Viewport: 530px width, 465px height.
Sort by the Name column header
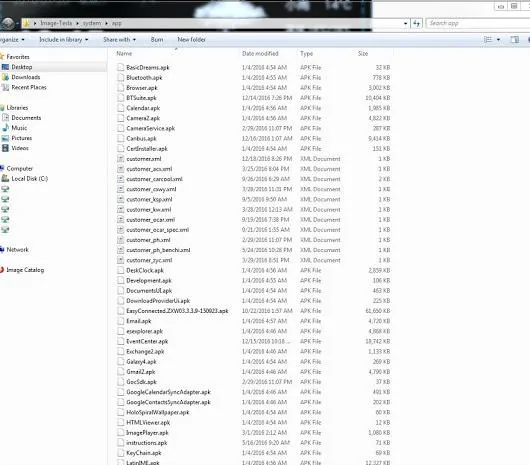[x=124, y=53]
